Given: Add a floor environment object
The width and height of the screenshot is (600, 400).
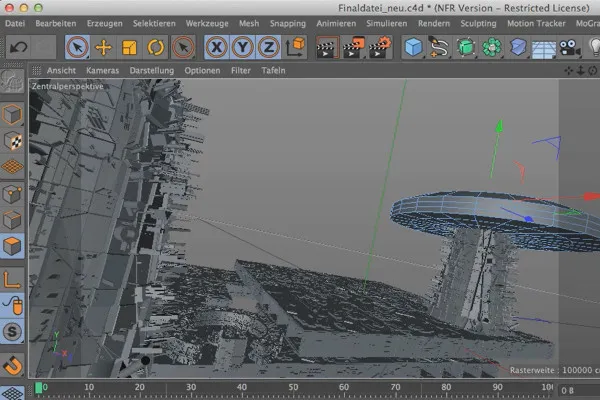Looking at the screenshot, I should tap(544, 50).
